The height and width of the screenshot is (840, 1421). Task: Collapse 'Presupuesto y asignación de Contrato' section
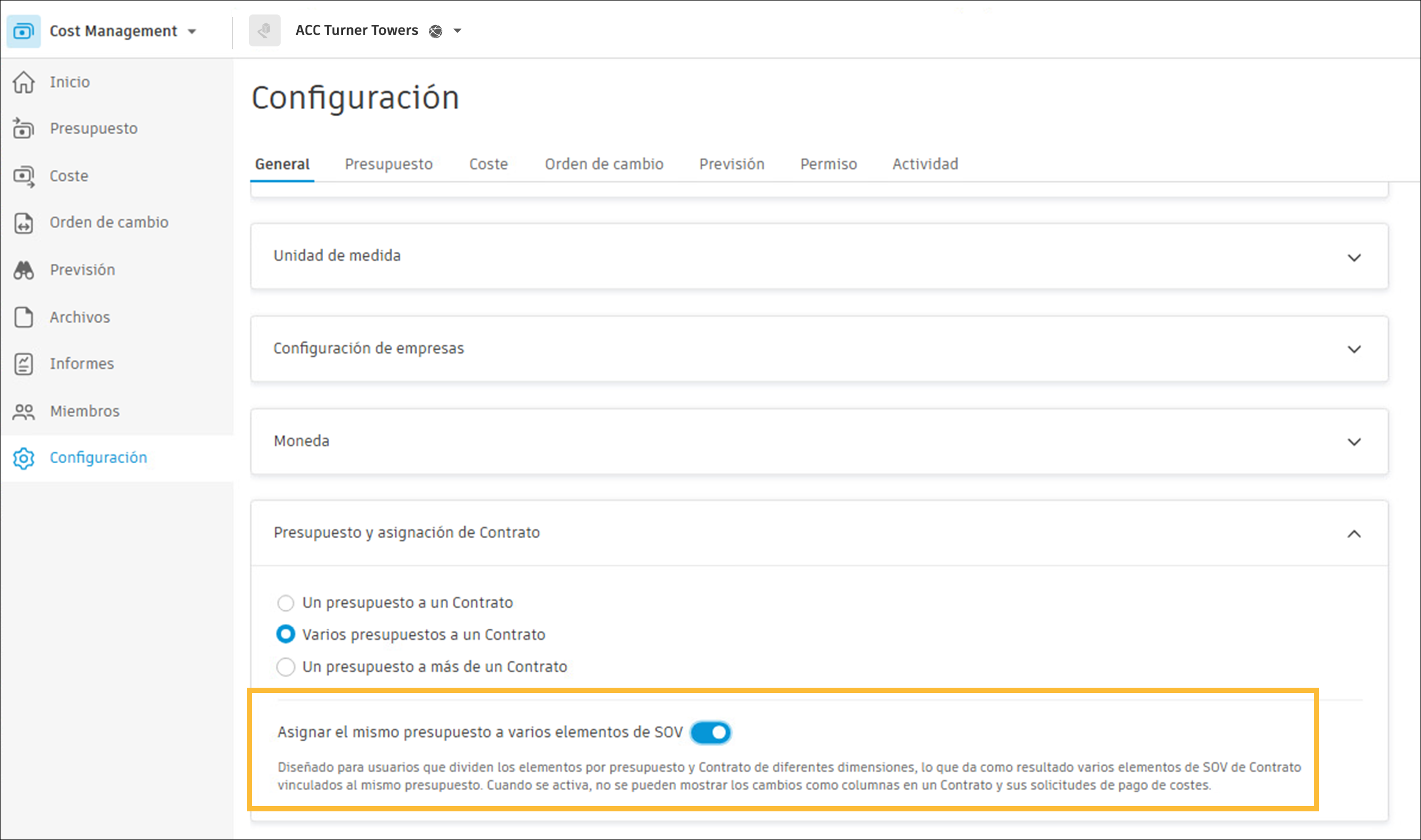(1355, 533)
